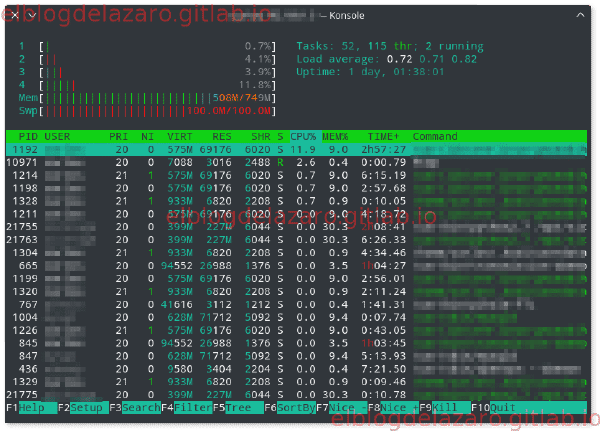Click the Swp usage meter bar
Image resolution: width=600 pixels, height=432 pixels.
point(147,111)
